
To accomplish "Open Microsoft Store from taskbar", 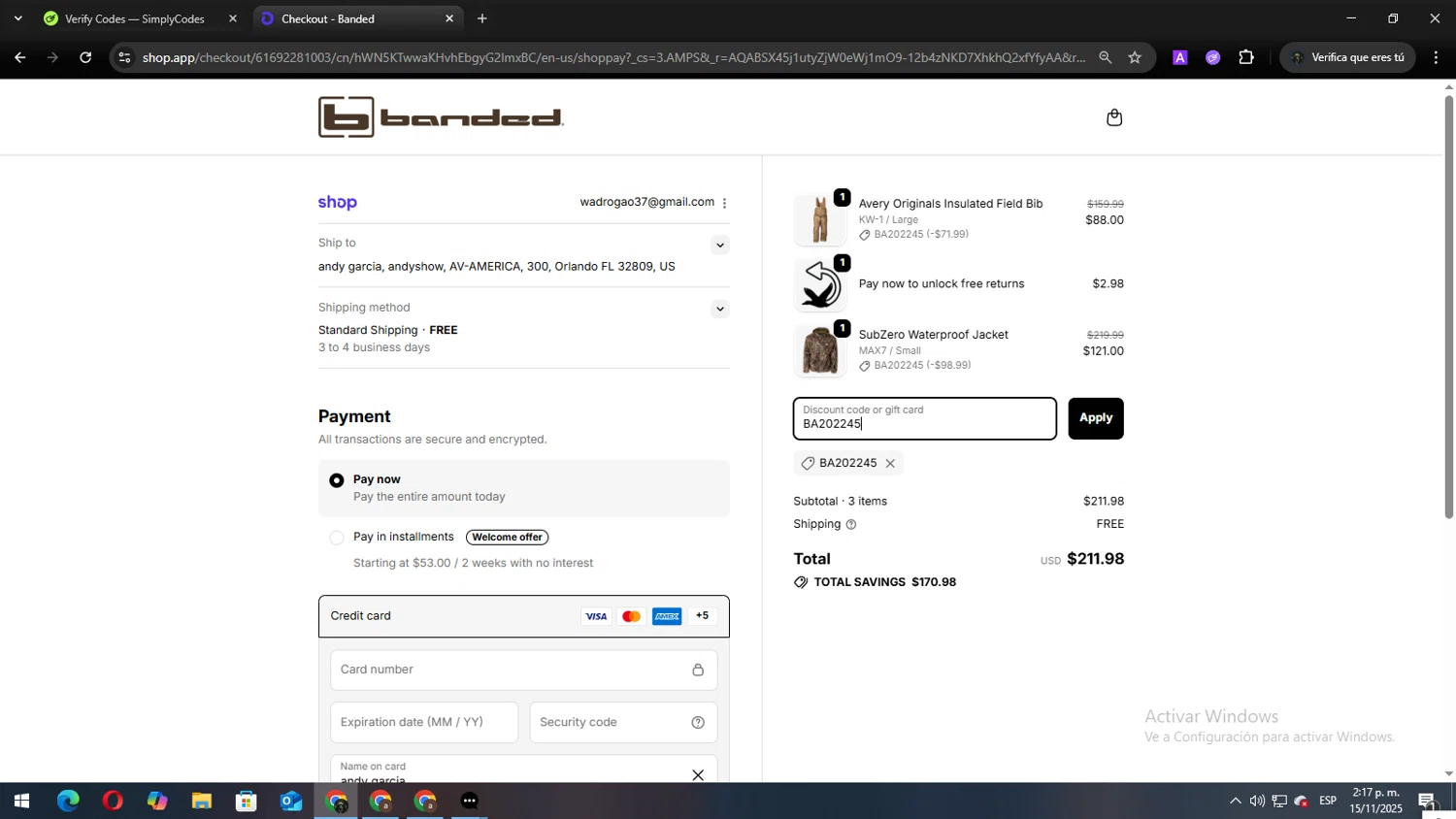I will coord(247,802).
